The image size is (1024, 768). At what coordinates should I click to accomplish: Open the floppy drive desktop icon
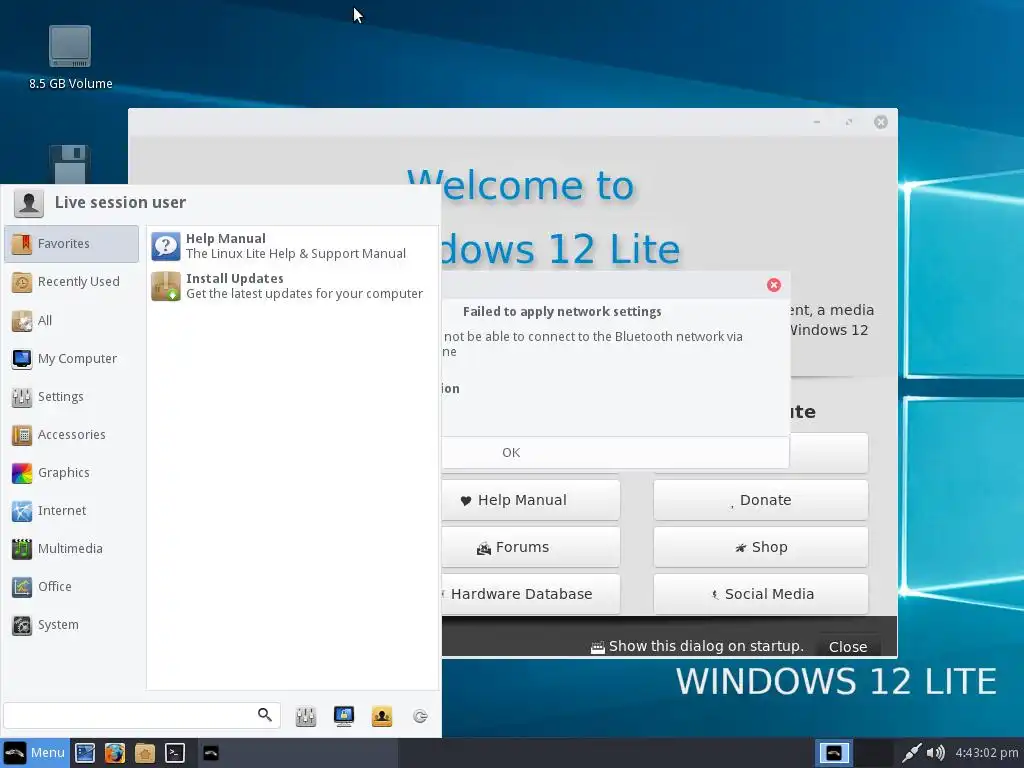click(x=70, y=165)
